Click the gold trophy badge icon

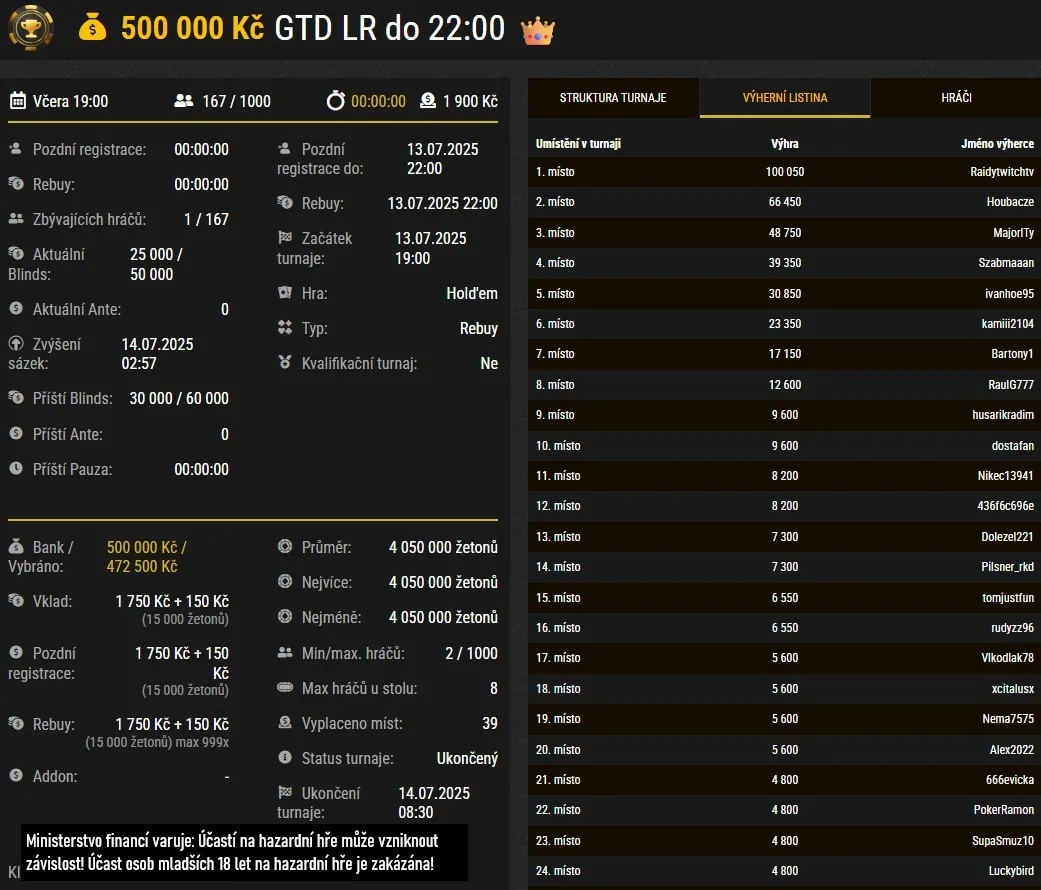[x=31, y=28]
